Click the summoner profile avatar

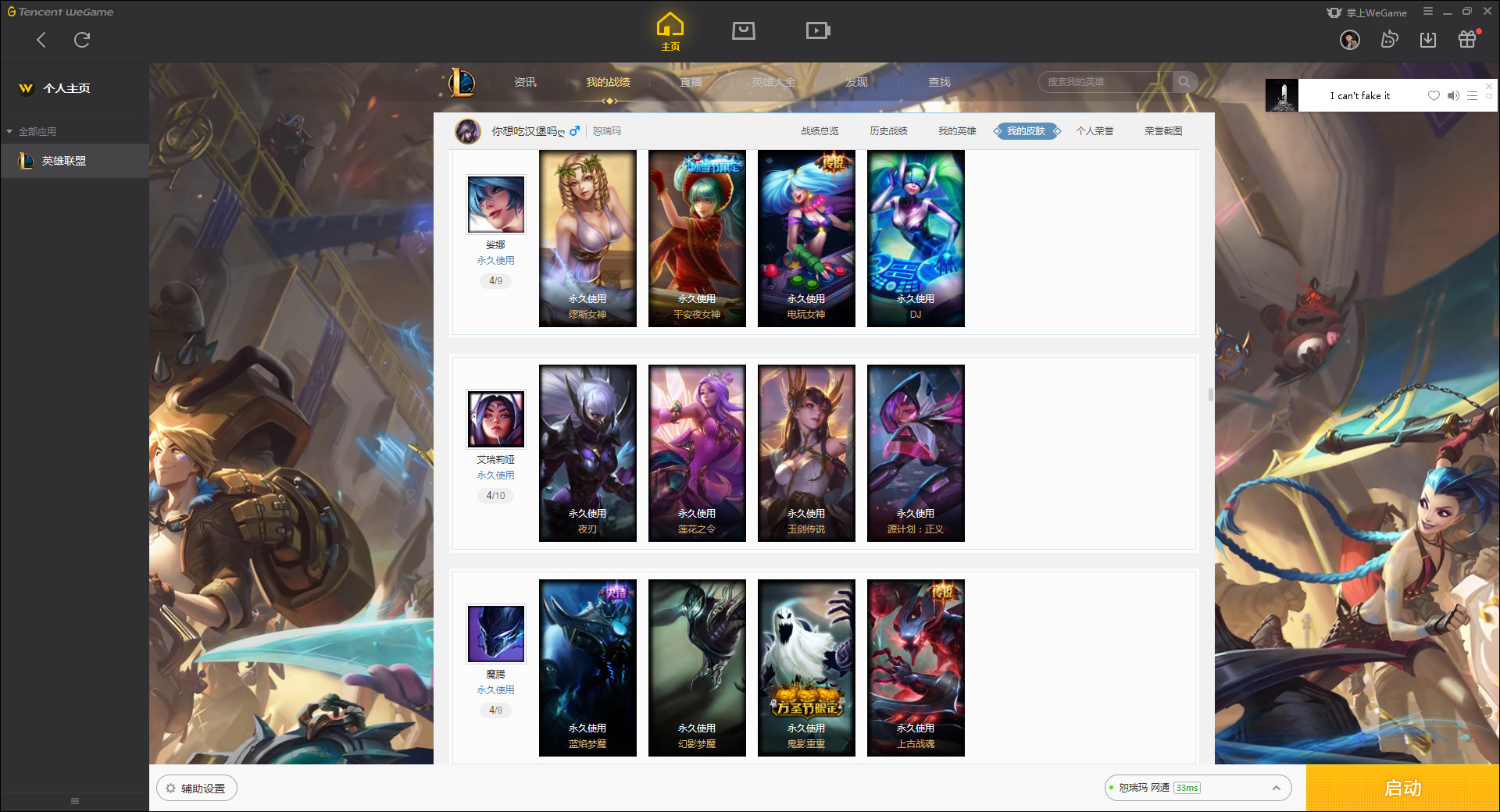click(468, 131)
